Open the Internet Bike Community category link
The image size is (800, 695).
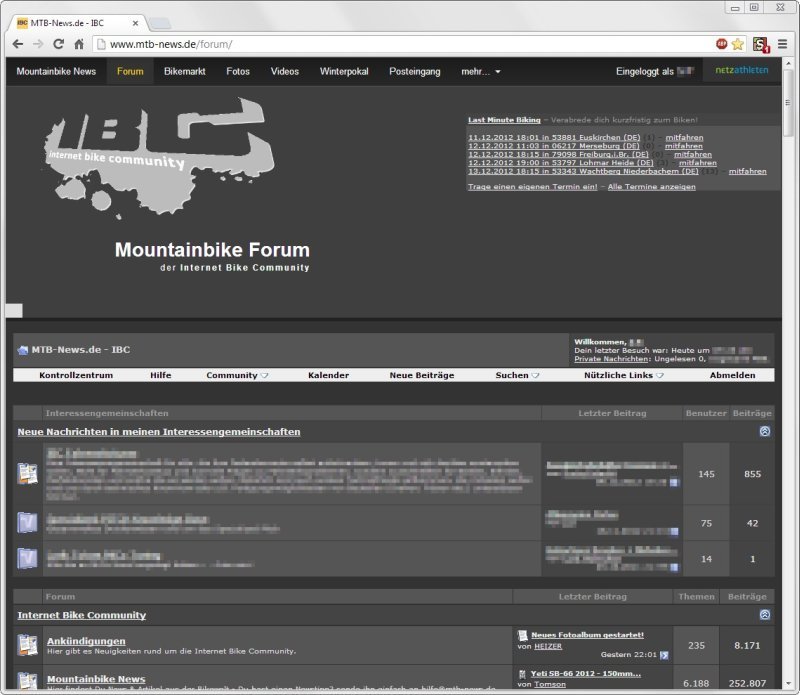click(x=82, y=615)
